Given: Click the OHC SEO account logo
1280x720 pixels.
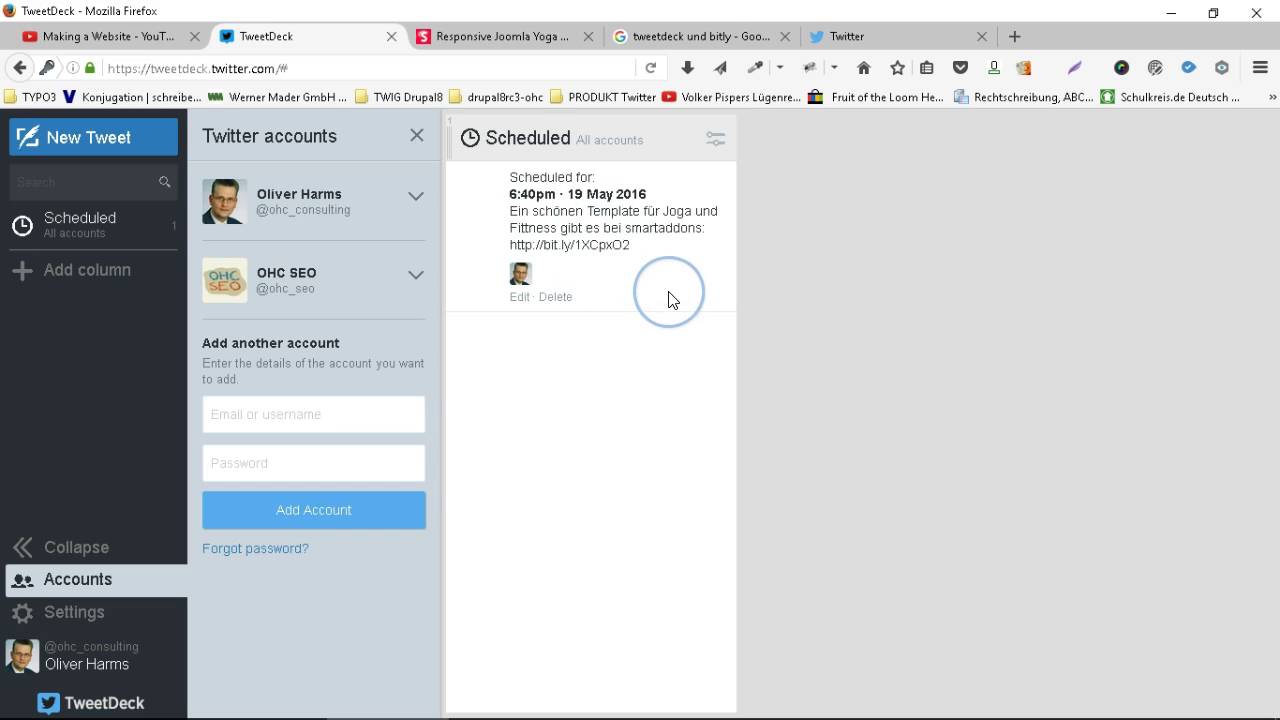Looking at the screenshot, I should point(224,280).
